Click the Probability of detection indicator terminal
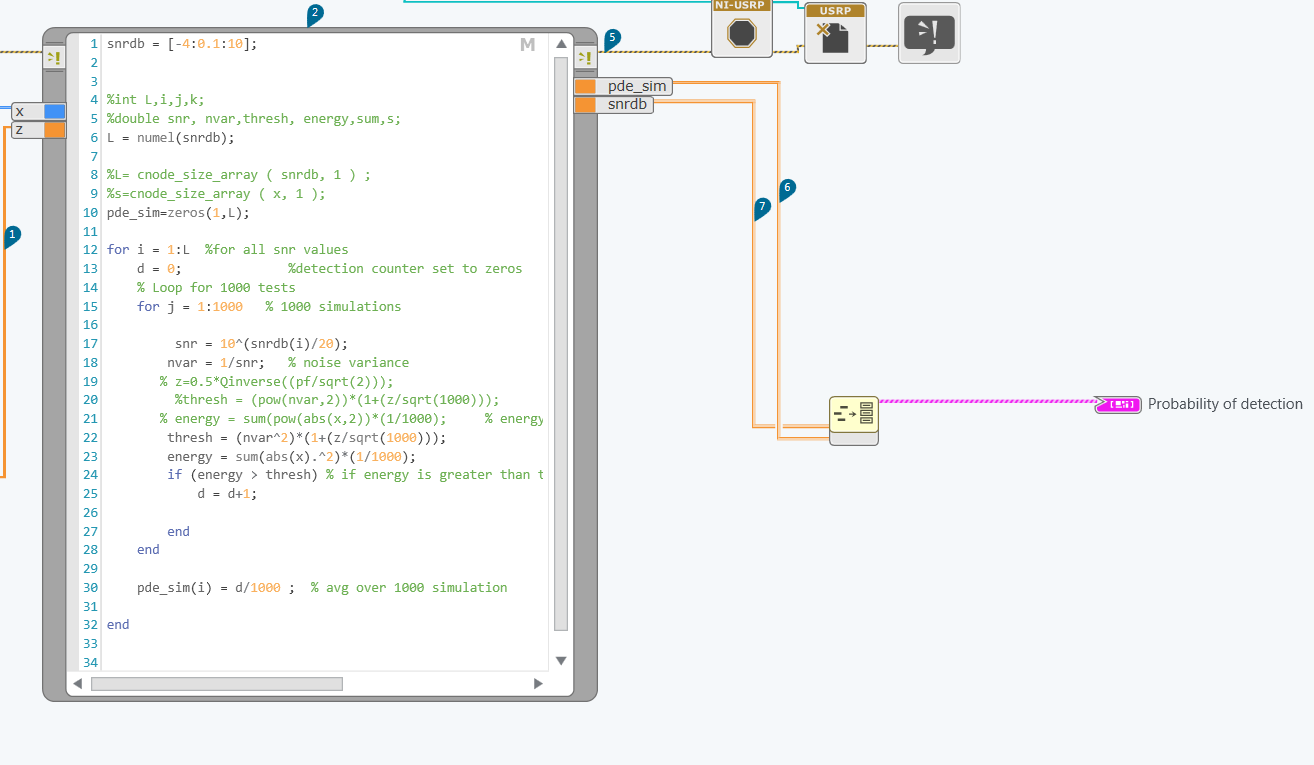The image size is (1314, 765). [x=1117, y=404]
